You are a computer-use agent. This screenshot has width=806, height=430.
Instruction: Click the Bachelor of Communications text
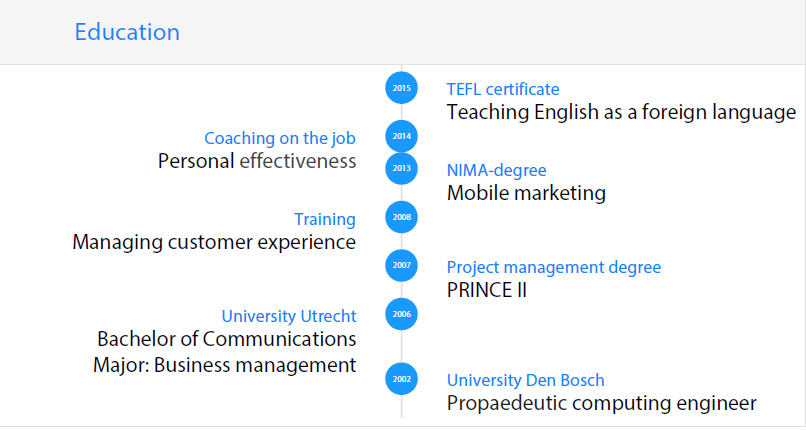tap(227, 340)
